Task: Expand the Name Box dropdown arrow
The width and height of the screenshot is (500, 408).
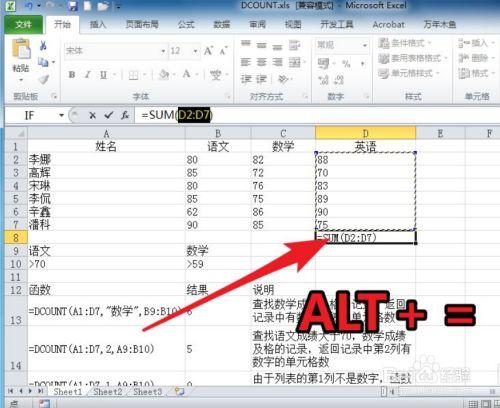Action: coord(61,115)
